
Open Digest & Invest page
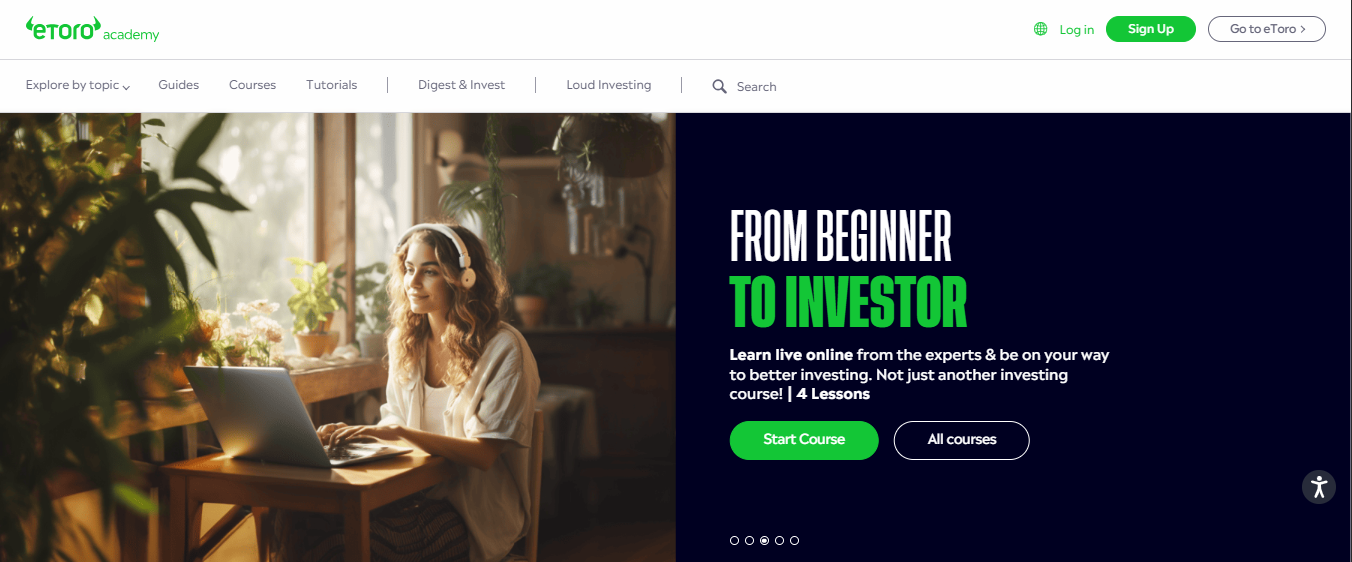click(462, 85)
